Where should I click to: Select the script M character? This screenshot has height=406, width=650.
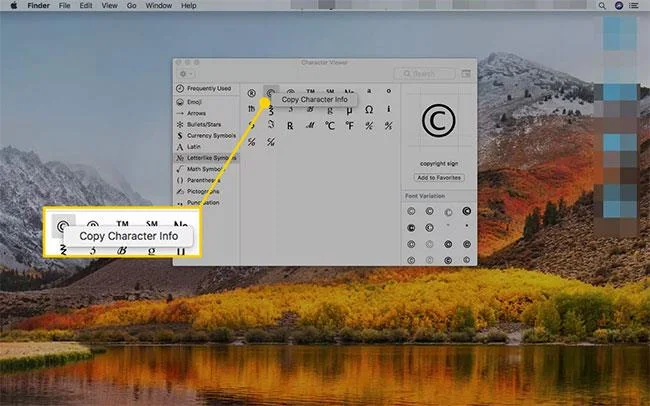point(310,126)
